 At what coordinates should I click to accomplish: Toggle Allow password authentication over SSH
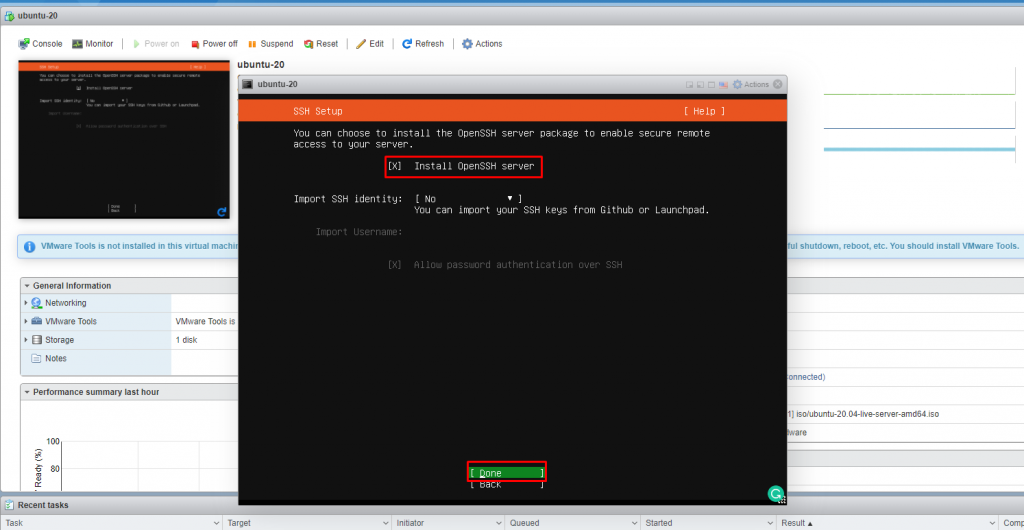[394, 265]
